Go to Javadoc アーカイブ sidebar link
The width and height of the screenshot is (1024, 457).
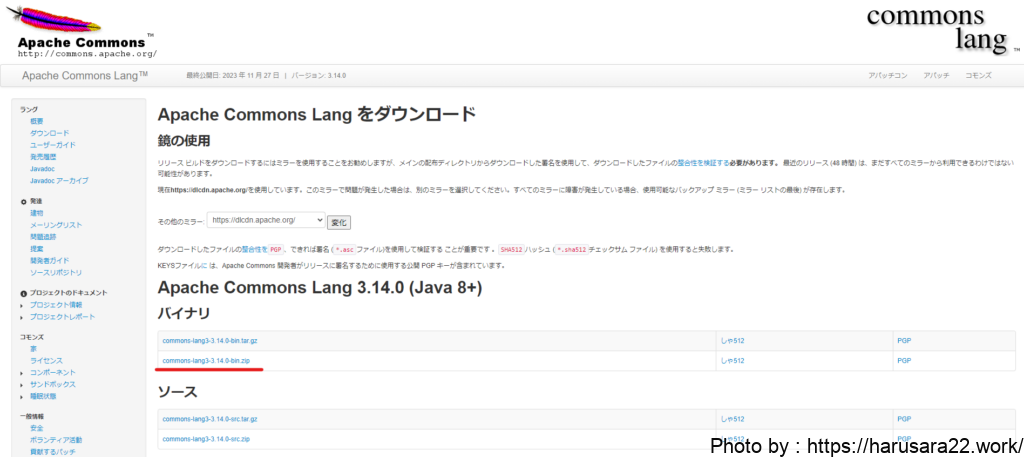coord(59,181)
